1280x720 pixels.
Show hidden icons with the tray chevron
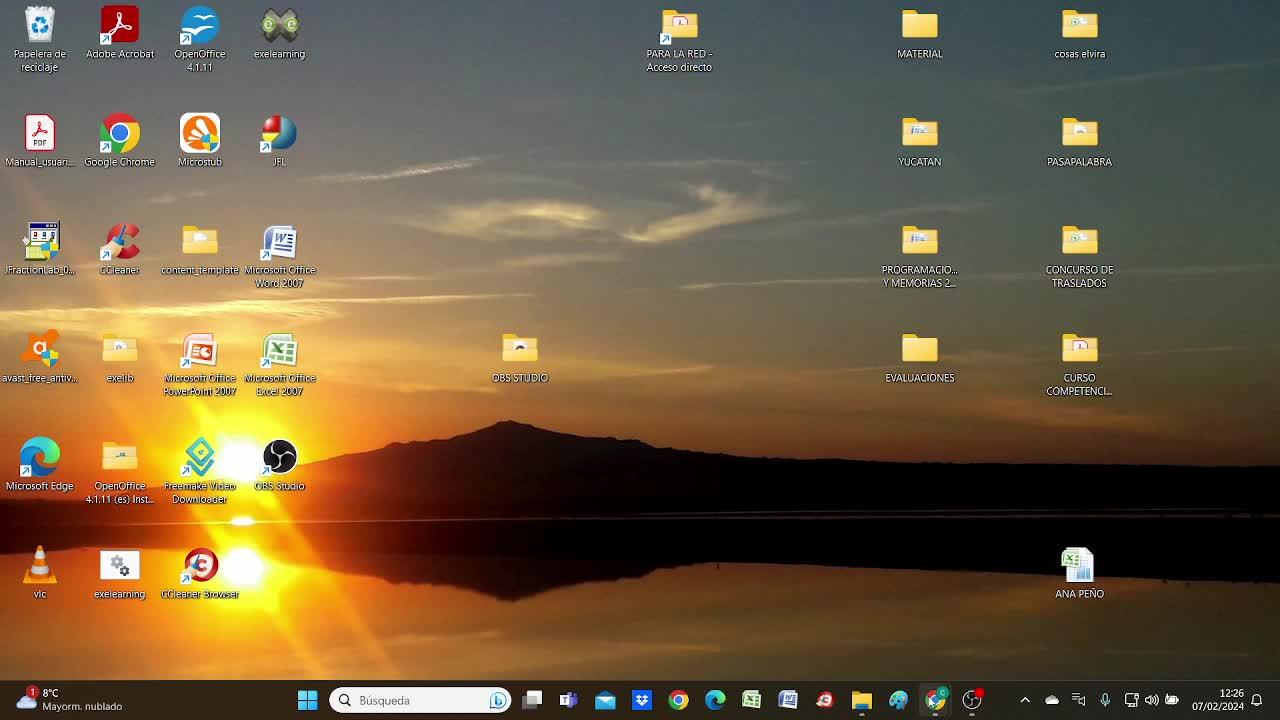pyautogui.click(x=1025, y=700)
